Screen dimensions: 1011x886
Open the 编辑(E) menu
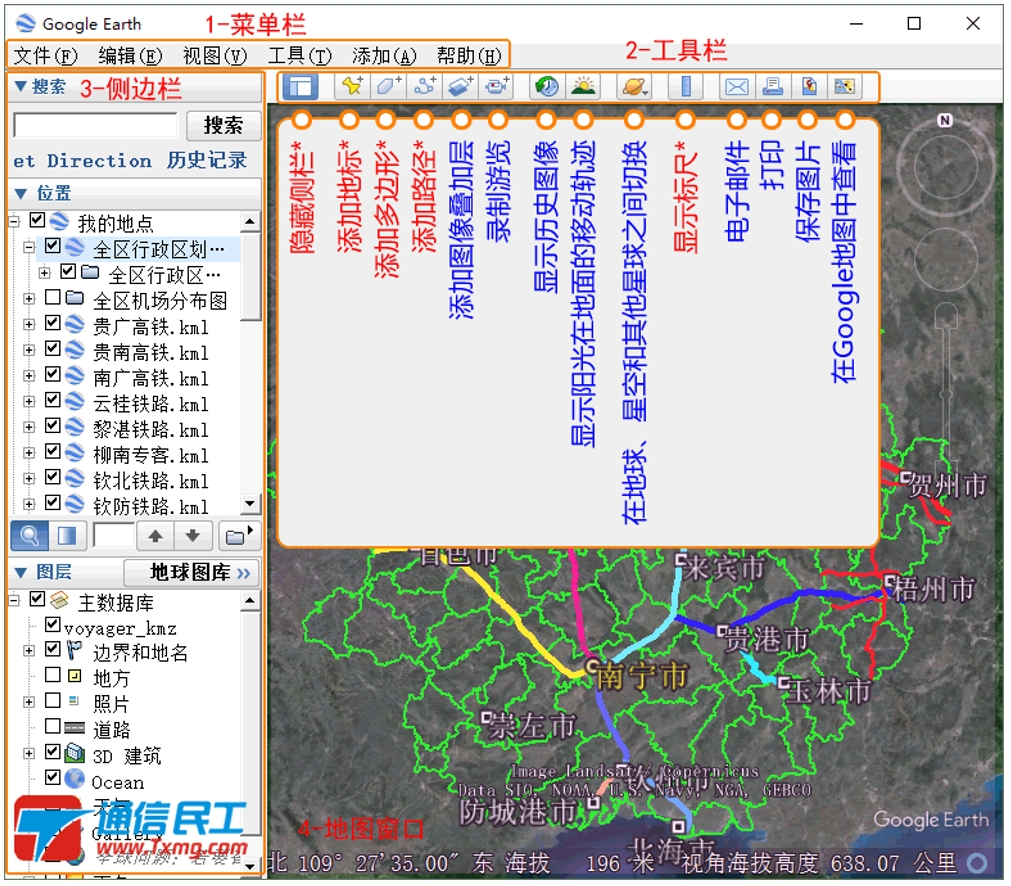point(130,56)
